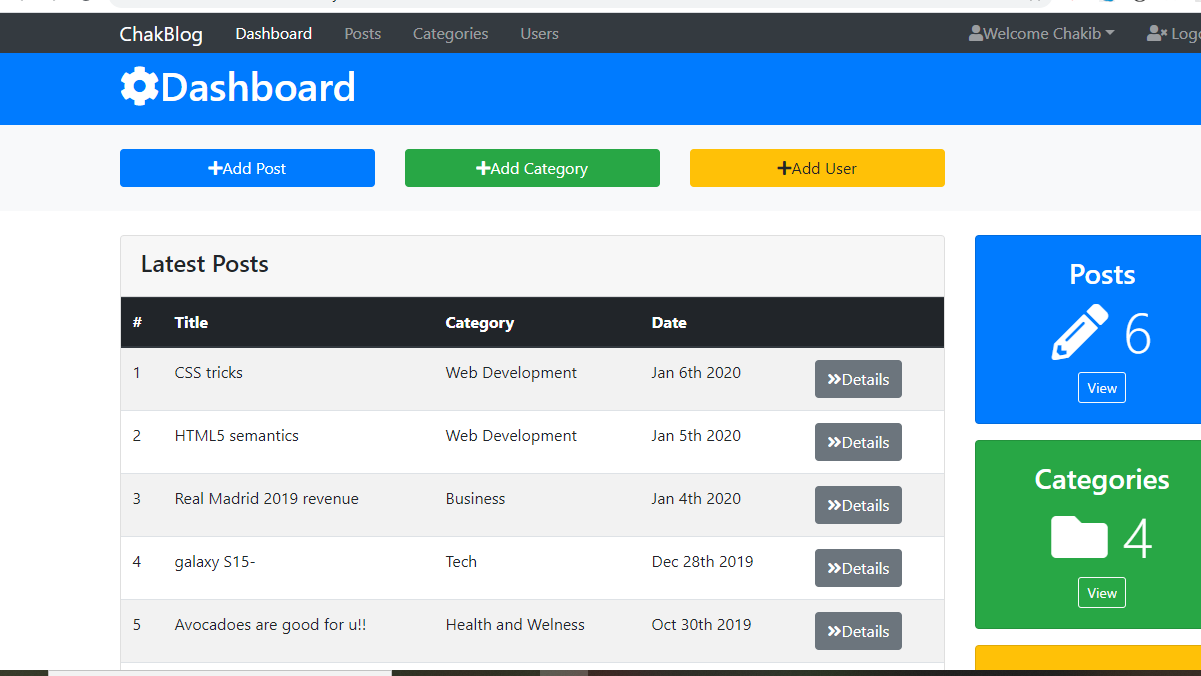Viewport: 1201px width, 676px height.
Task: Click the 'HTML5 semantics' title cell
Action: (237, 436)
